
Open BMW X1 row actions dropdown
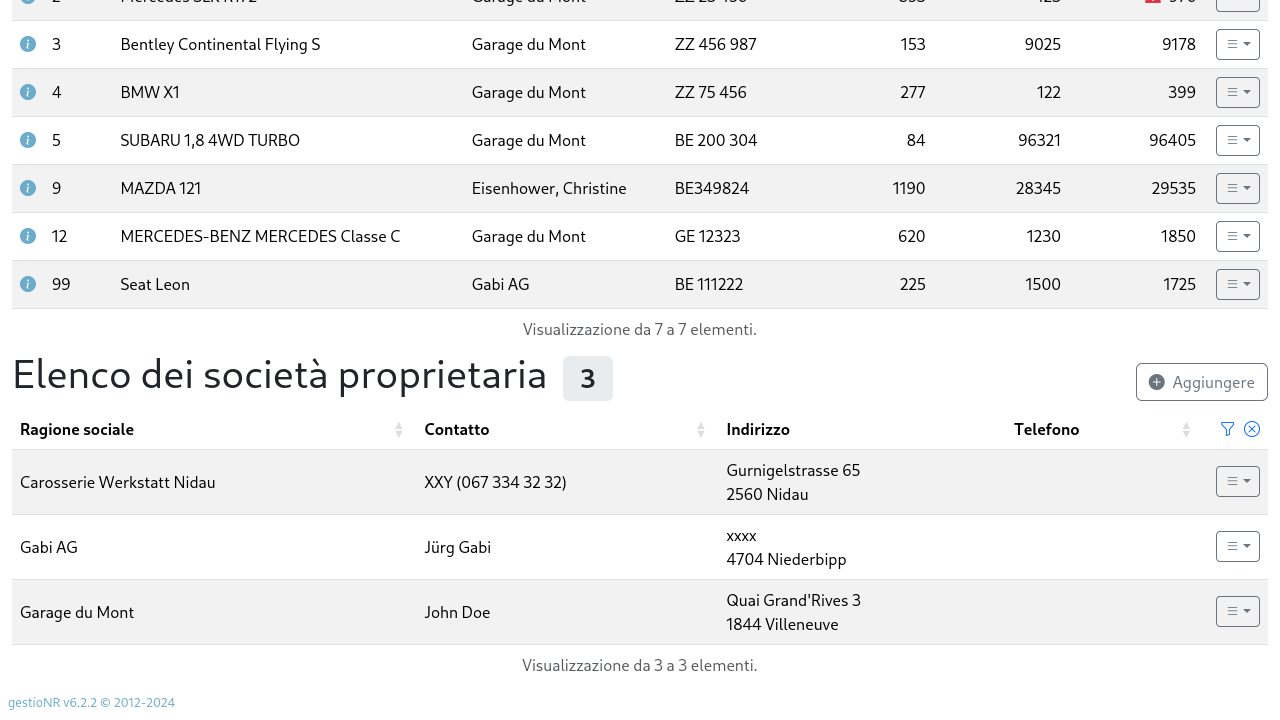(x=1238, y=92)
